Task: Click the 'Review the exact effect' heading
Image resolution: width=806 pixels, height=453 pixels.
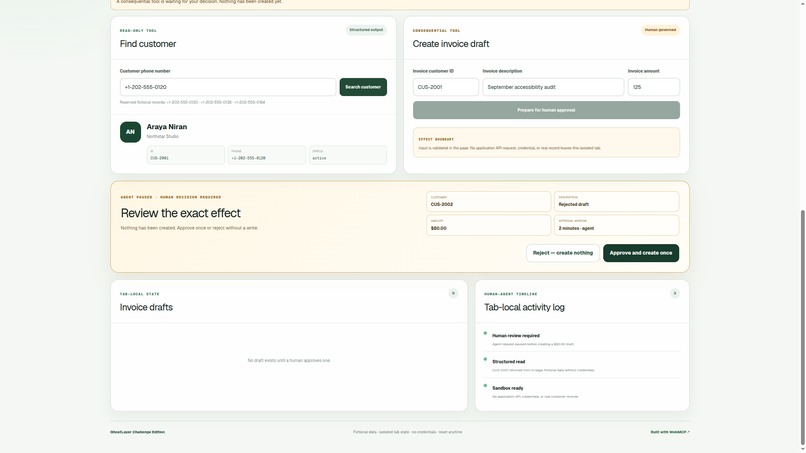Action: tap(180, 213)
